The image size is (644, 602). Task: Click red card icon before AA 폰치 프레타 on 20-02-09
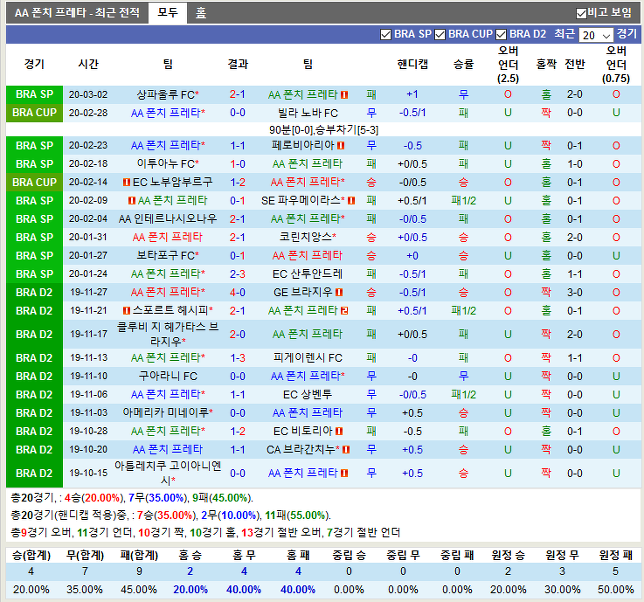[x=131, y=200]
